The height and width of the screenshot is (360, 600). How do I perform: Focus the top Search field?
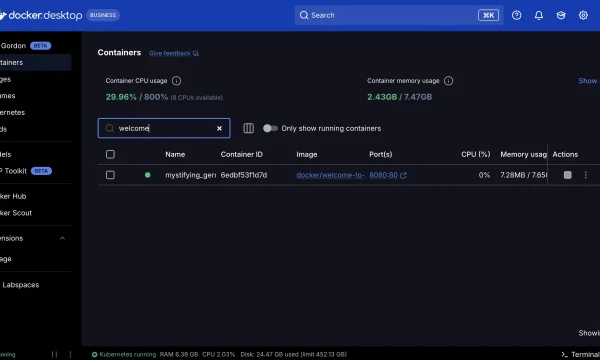399,15
